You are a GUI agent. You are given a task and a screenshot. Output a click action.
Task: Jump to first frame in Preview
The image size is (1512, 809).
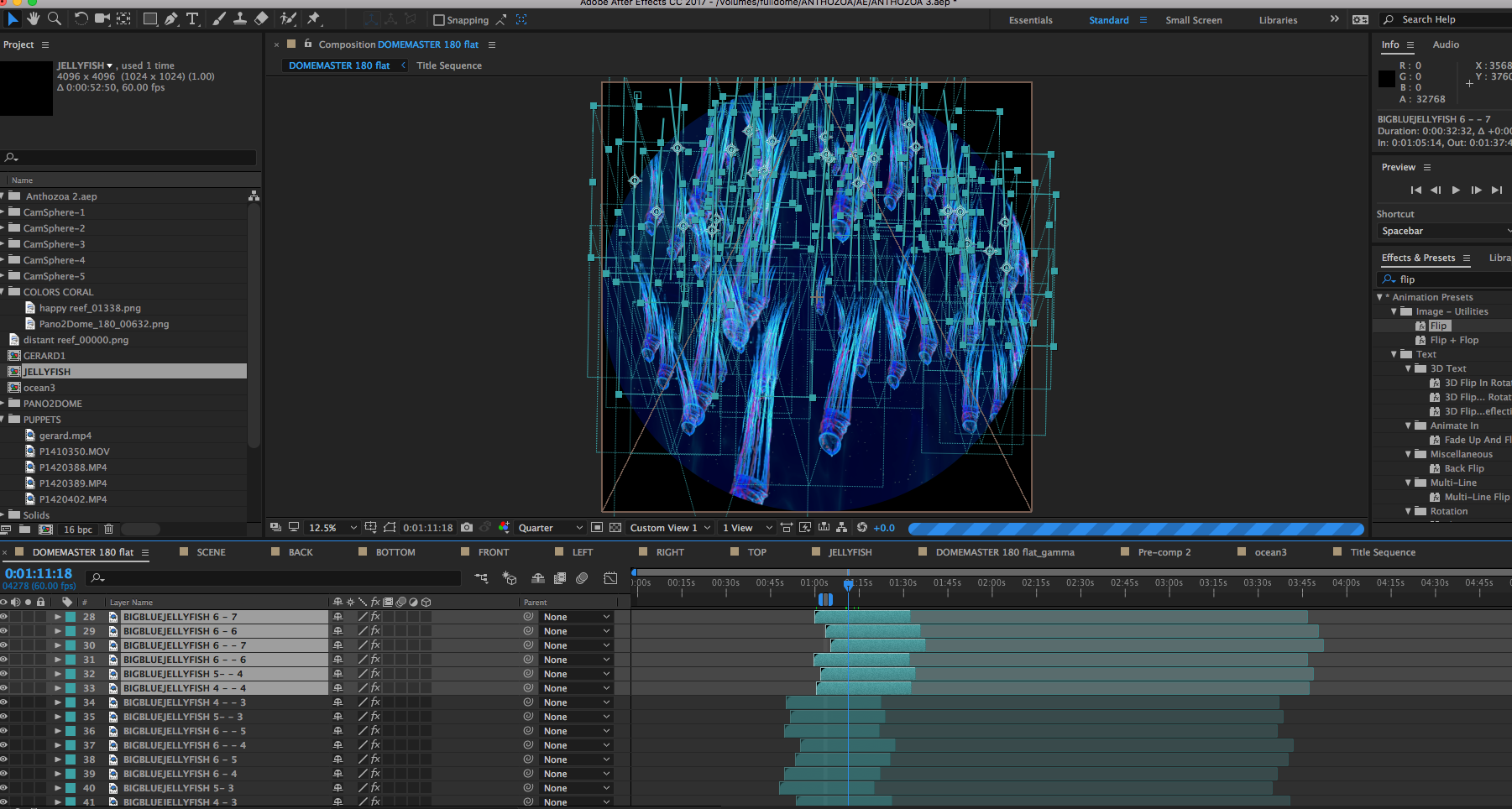coord(1415,191)
